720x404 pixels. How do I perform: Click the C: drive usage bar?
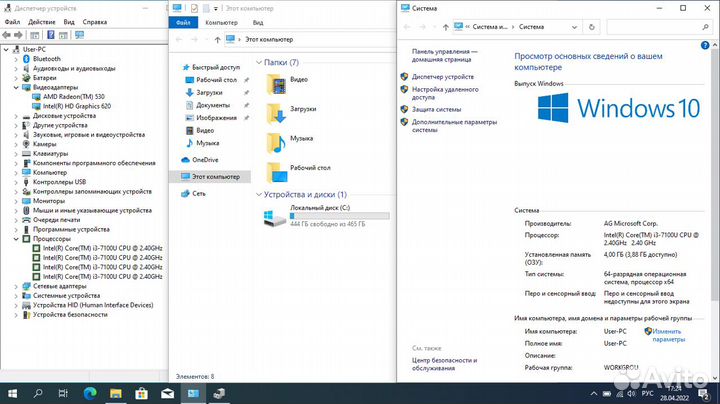tap(340, 216)
